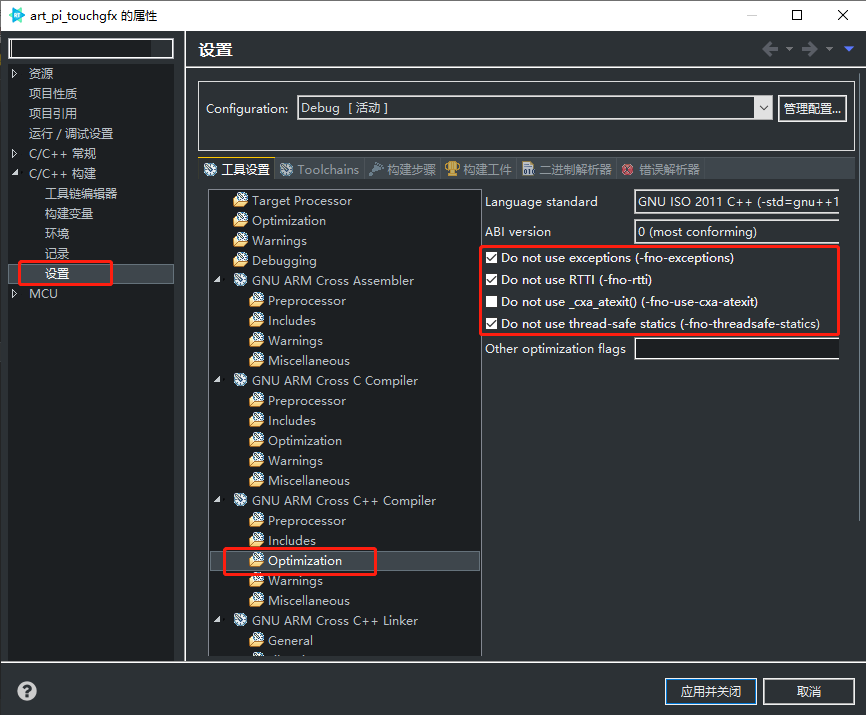Open the Debugging settings node

coord(284,260)
